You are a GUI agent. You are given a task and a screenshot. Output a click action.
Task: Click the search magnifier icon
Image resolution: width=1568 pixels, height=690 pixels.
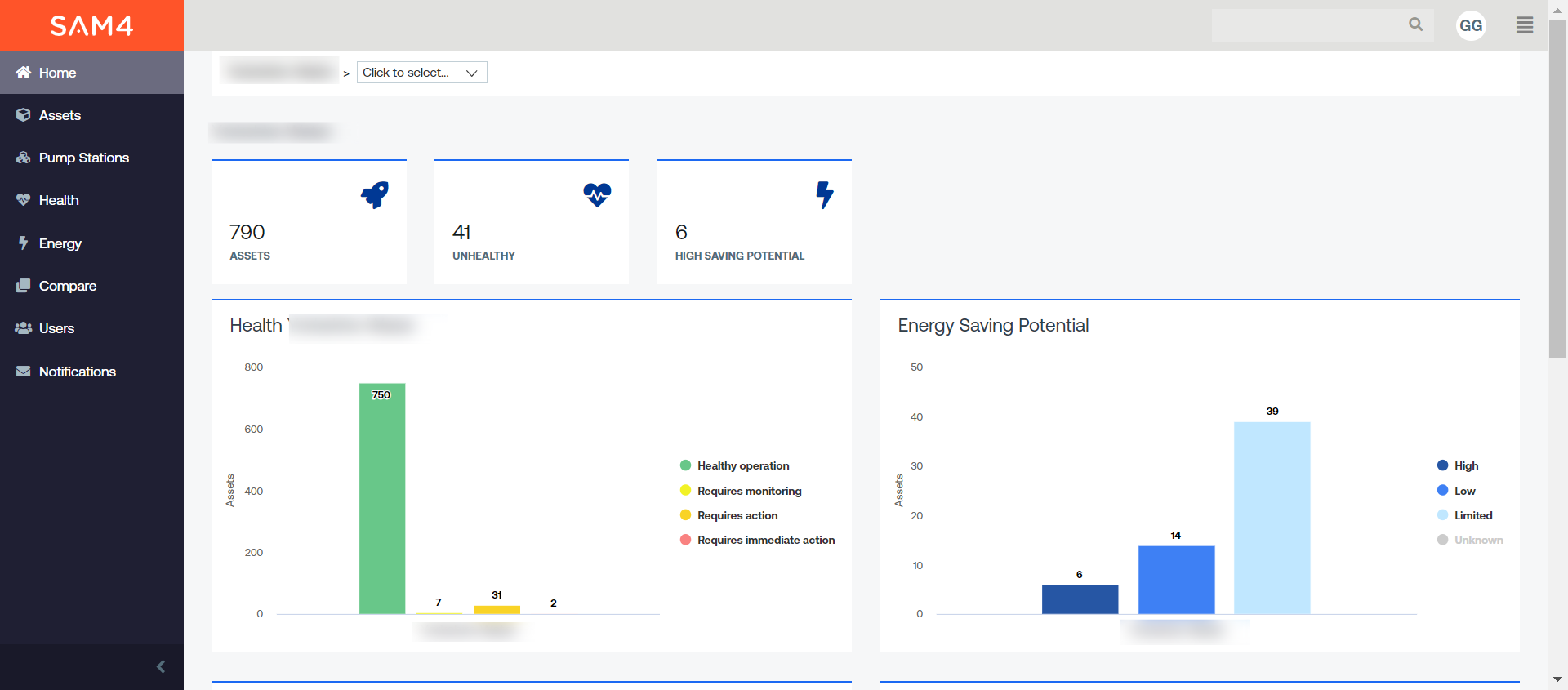[x=1415, y=25]
